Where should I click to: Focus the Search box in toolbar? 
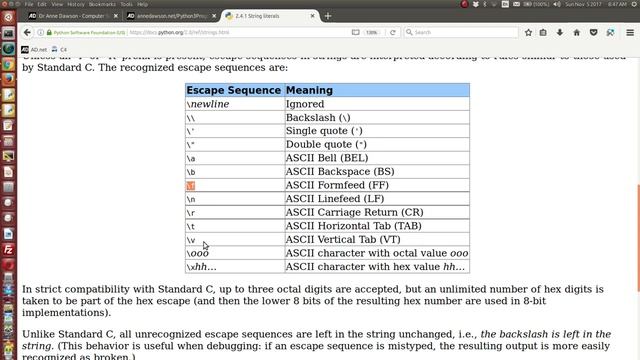pos(461,32)
